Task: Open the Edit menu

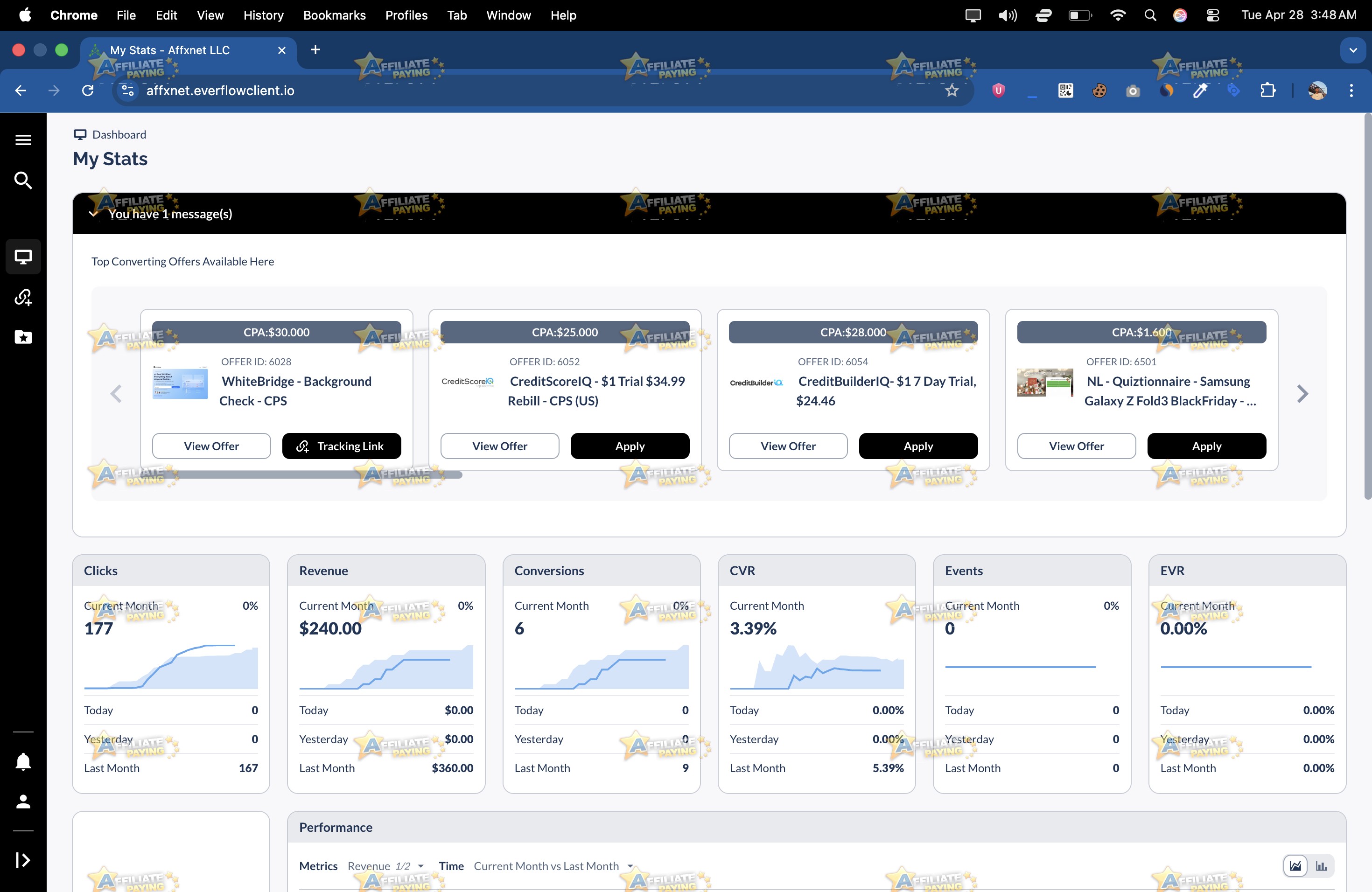Action: click(x=166, y=15)
